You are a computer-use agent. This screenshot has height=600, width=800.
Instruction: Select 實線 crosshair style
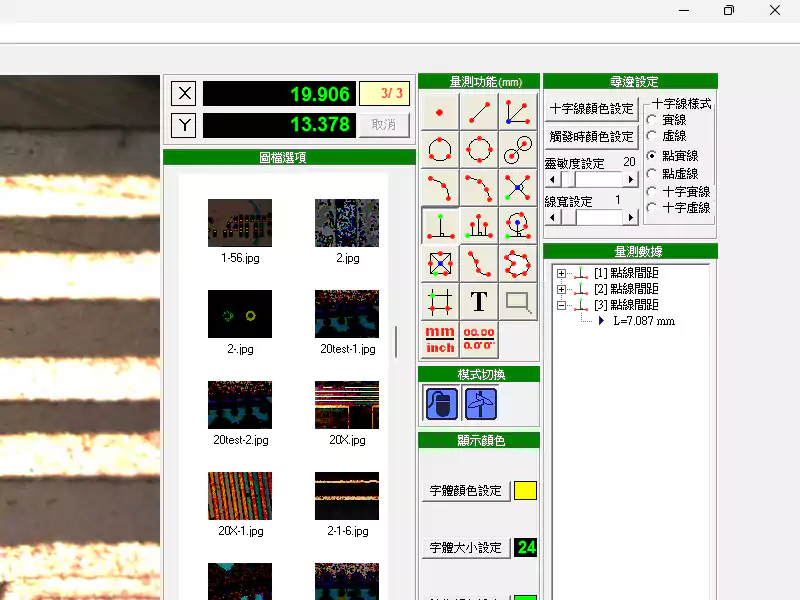pyautogui.click(x=652, y=120)
